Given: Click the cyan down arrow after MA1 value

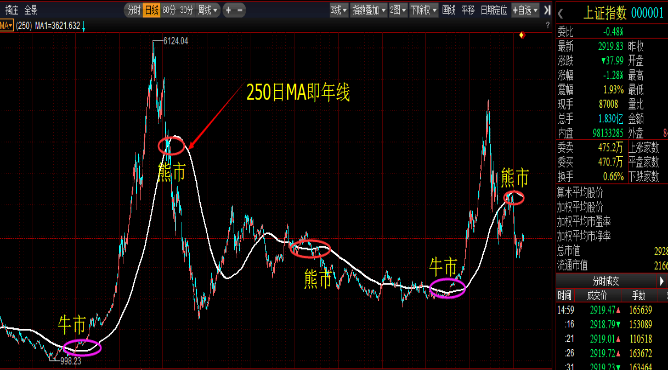Looking at the screenshot, I should [84, 27].
